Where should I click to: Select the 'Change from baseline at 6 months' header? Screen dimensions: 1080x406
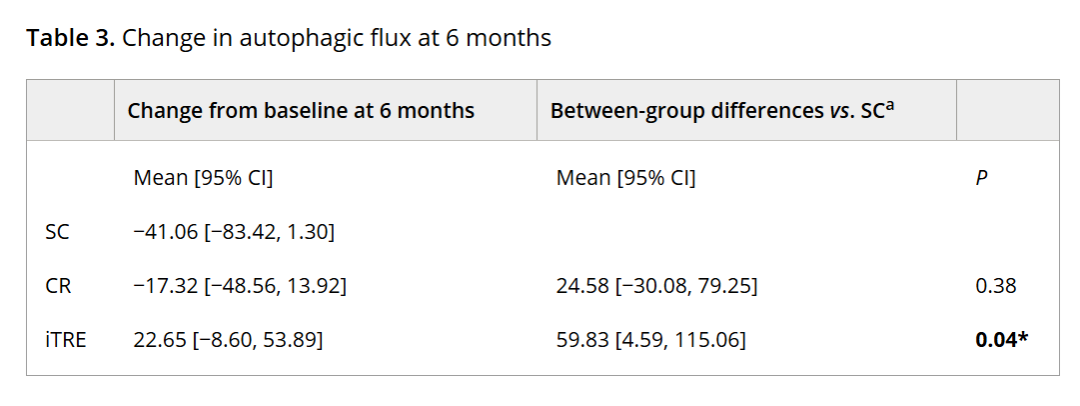pos(301,110)
